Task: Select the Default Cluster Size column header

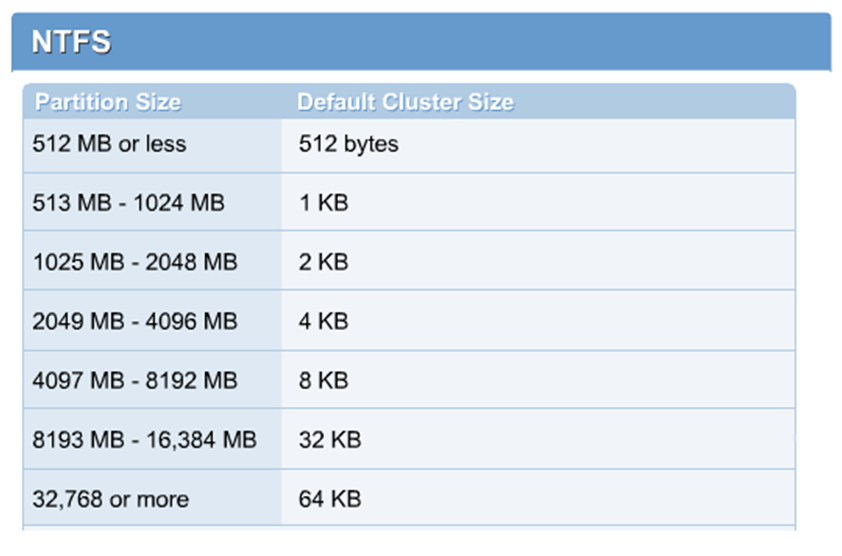Action: [x=405, y=102]
